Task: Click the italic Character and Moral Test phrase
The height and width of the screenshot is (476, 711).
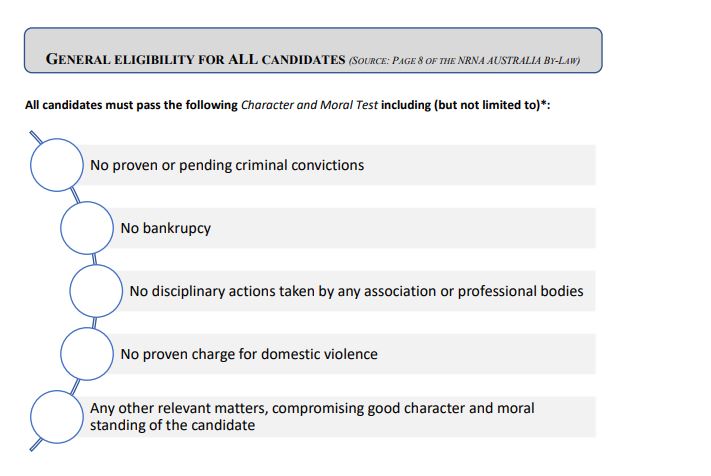Action: (309, 105)
